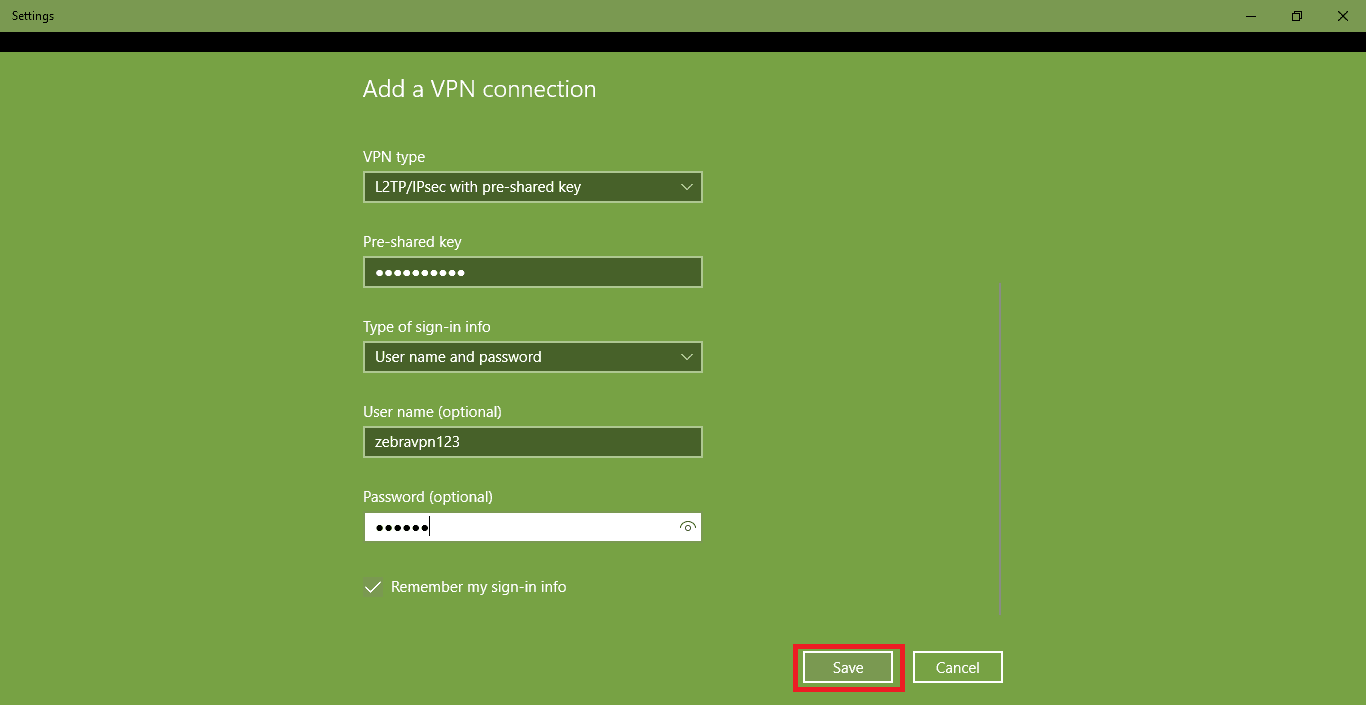The height and width of the screenshot is (705, 1366).
Task: Save the VPN connection
Action: click(847, 667)
